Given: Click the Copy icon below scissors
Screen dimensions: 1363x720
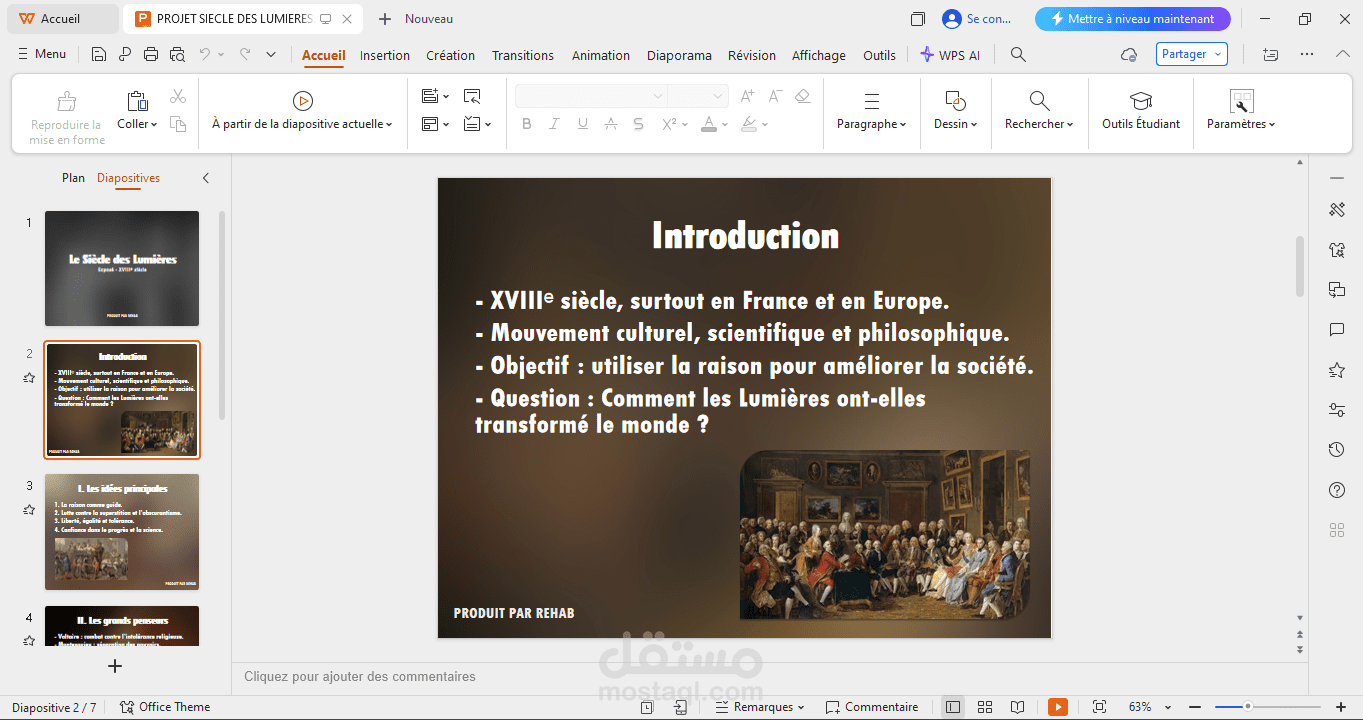Looking at the screenshot, I should (178, 124).
